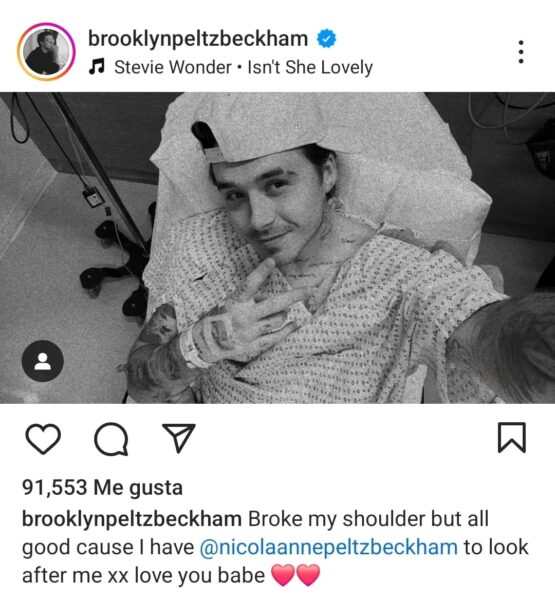
Task: Tap the pink heart emojis in the caption
Action: pyautogui.click(x=295, y=575)
